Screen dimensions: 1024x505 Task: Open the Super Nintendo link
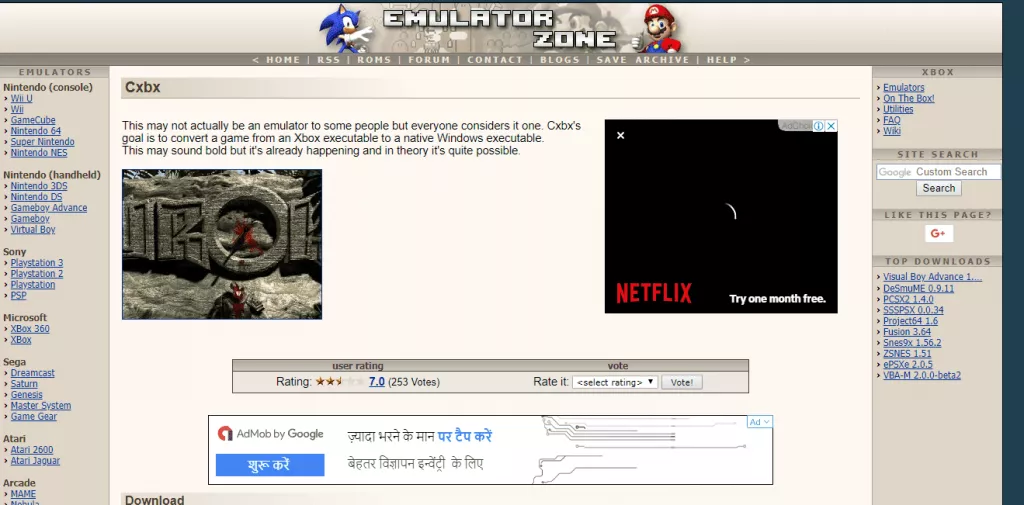[42, 142]
